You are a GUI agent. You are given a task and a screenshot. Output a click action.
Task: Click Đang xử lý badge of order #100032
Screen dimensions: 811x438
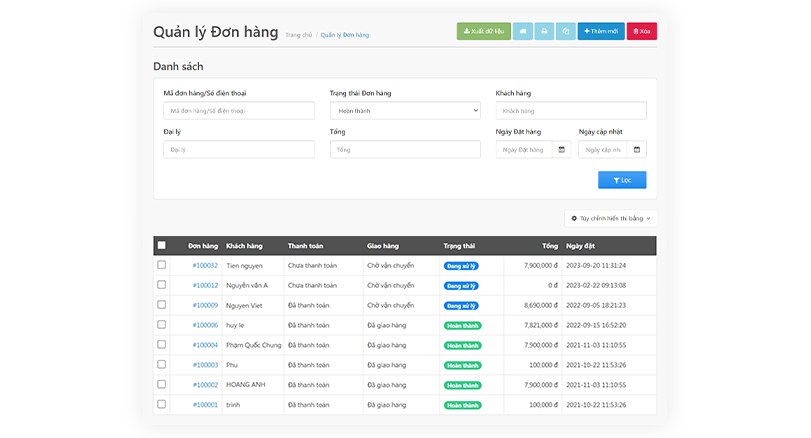tap(461, 266)
